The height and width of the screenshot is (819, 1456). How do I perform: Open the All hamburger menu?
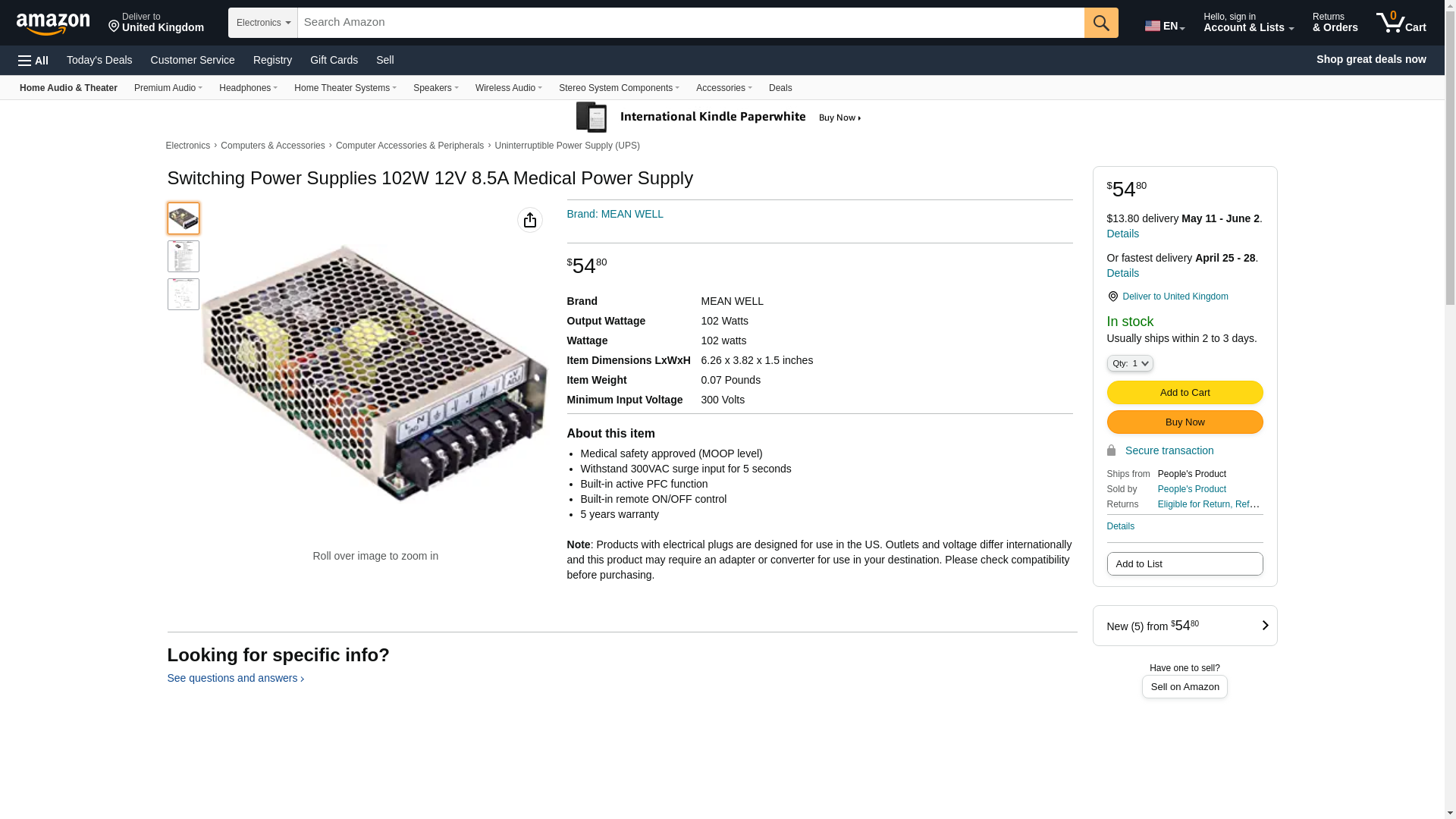(33, 60)
